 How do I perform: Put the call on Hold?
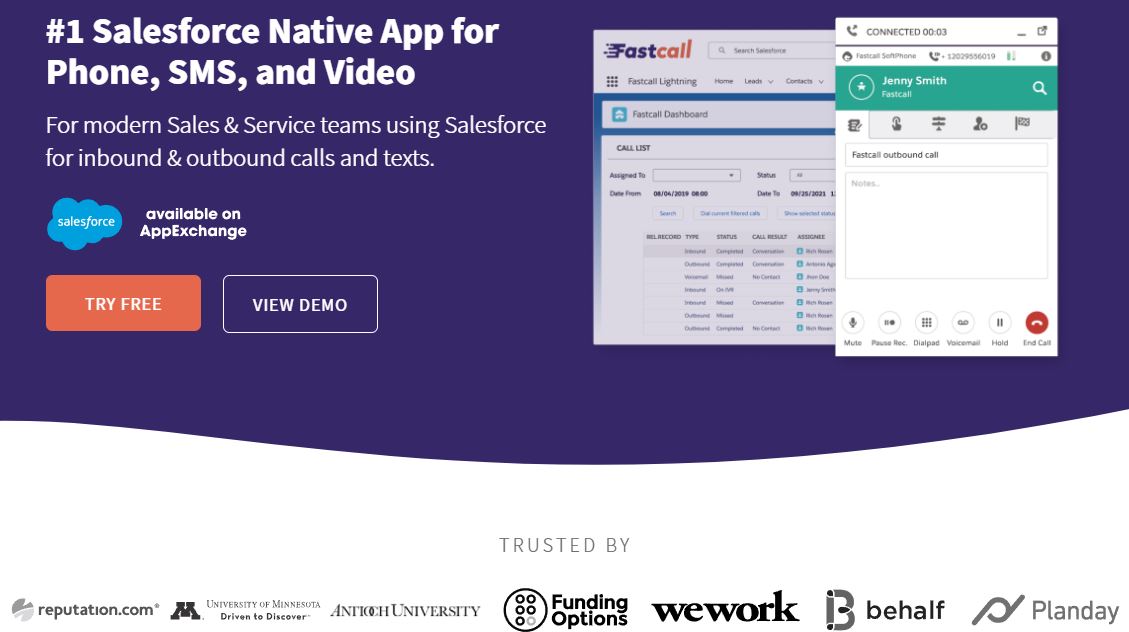999,322
